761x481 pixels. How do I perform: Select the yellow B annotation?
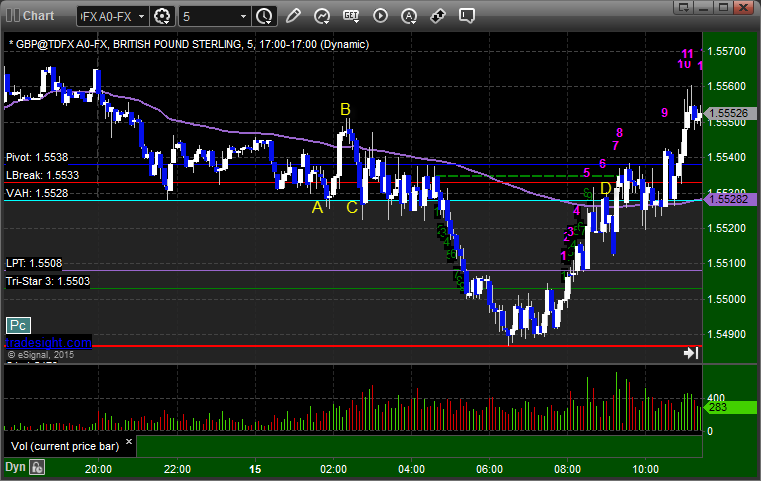pos(345,109)
